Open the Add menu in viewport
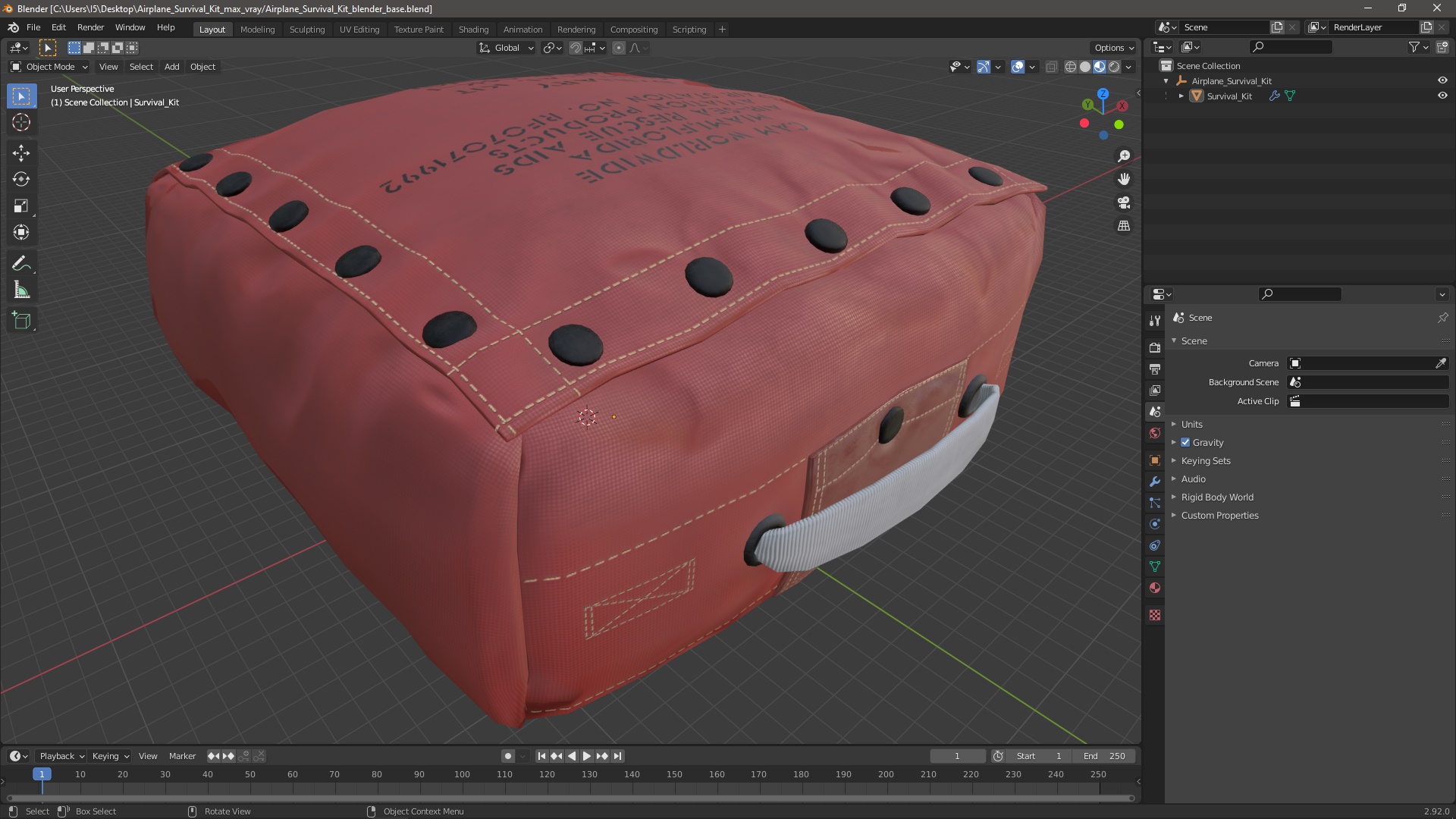Image resolution: width=1456 pixels, height=819 pixels. 172,67
